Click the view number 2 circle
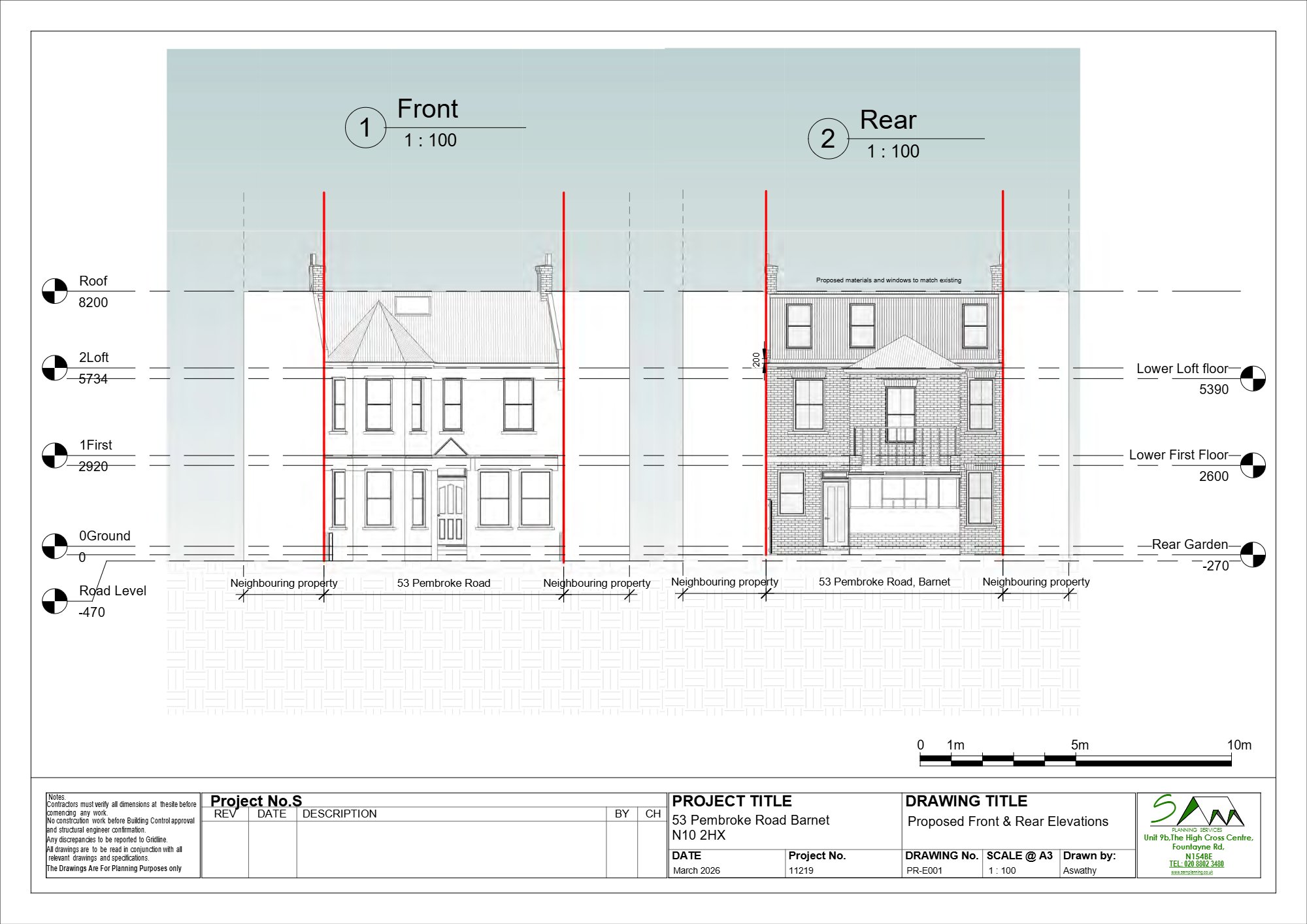The width and height of the screenshot is (1307, 924). 828,139
